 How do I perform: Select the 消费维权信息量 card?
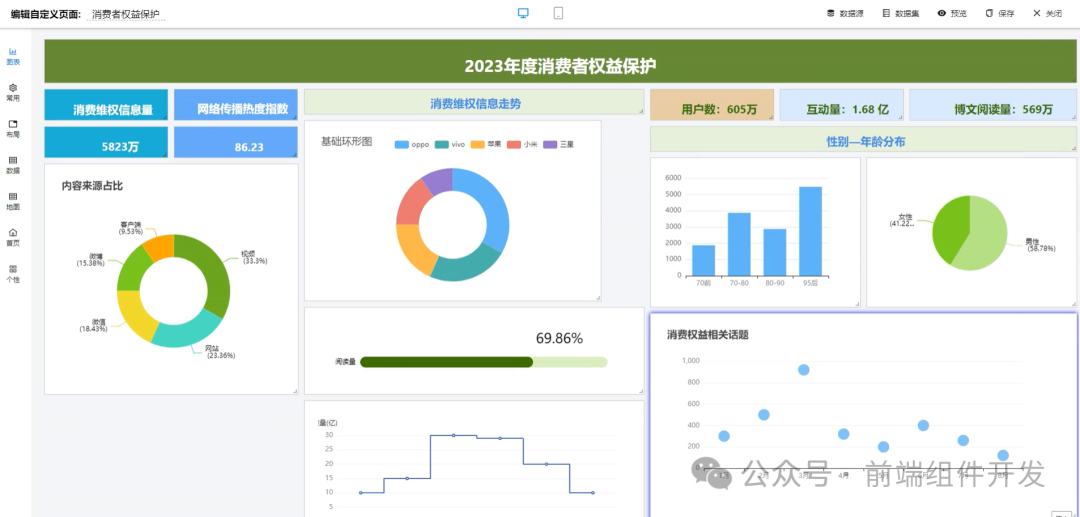coord(106,105)
